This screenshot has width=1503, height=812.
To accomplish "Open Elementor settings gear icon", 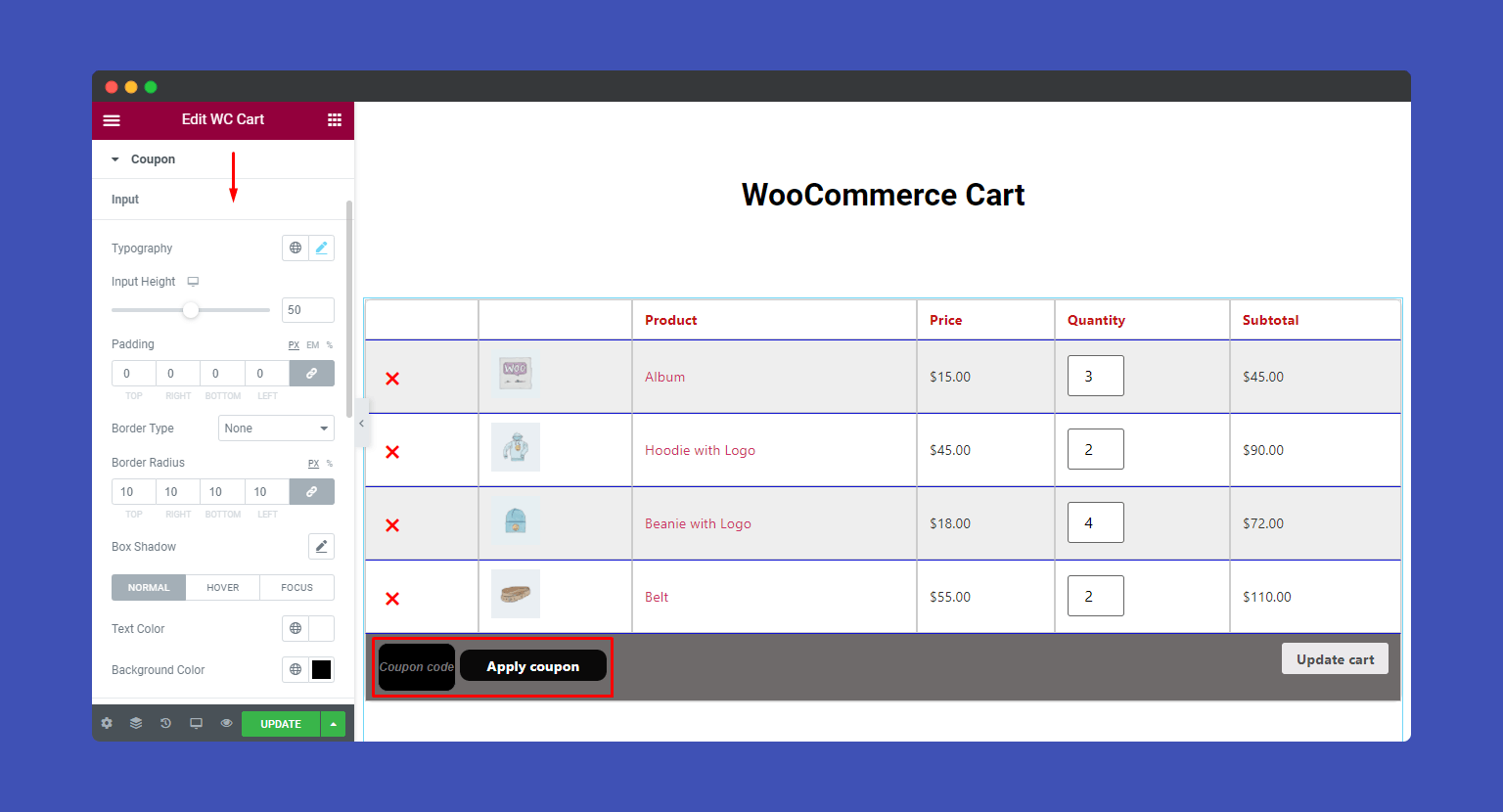I will click(x=107, y=724).
